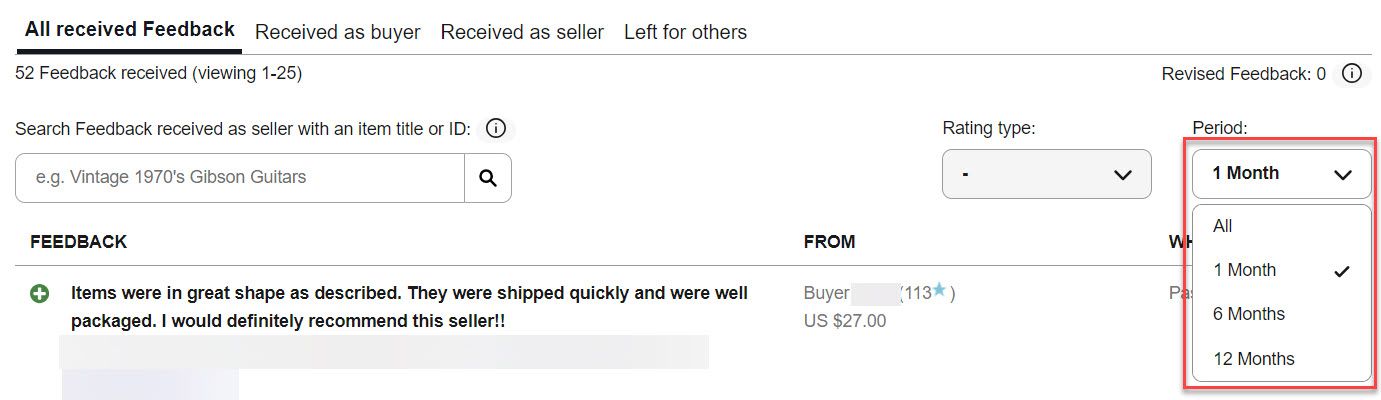
Task: Click the feedback search input field
Action: (x=240, y=178)
